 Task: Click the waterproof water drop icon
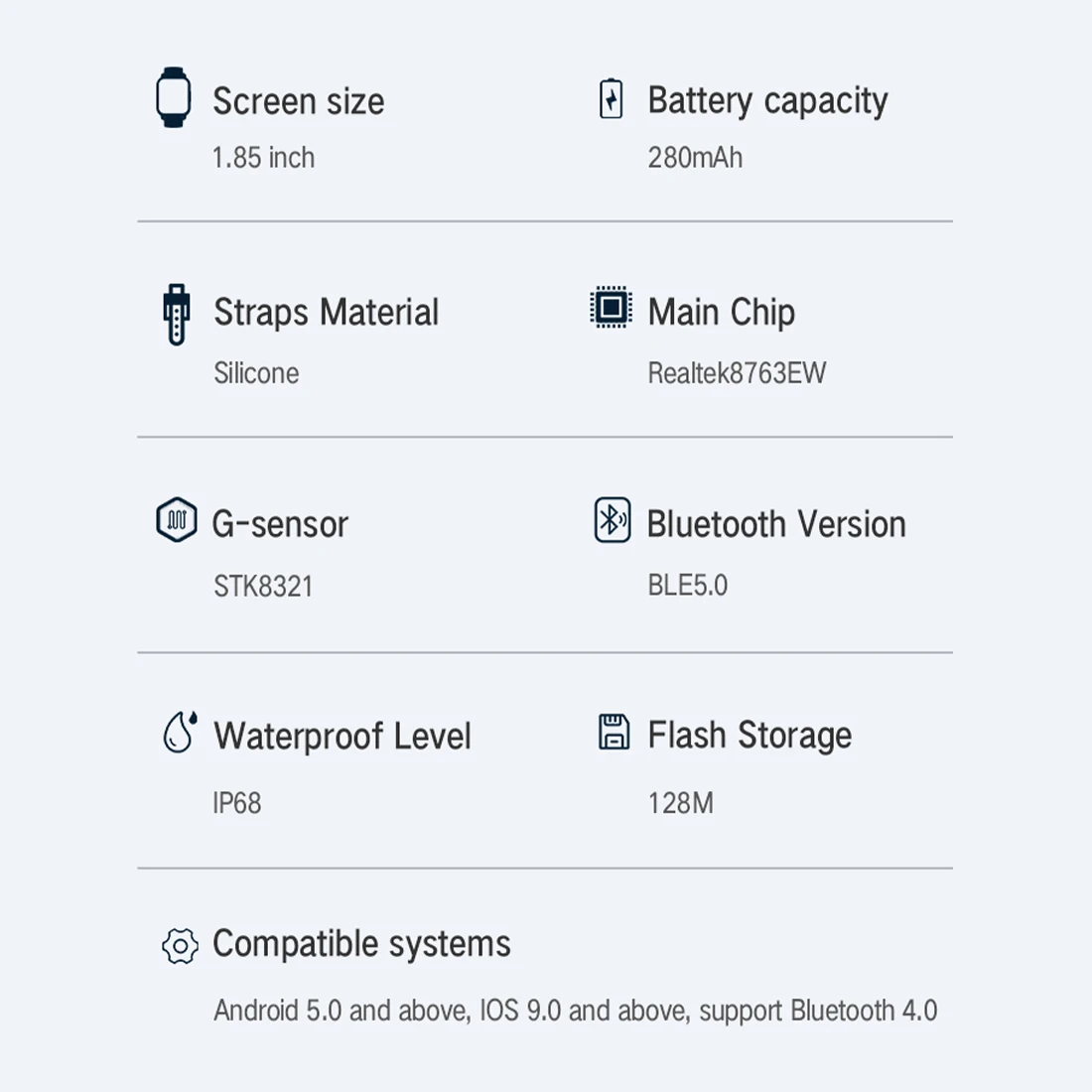[x=180, y=733]
